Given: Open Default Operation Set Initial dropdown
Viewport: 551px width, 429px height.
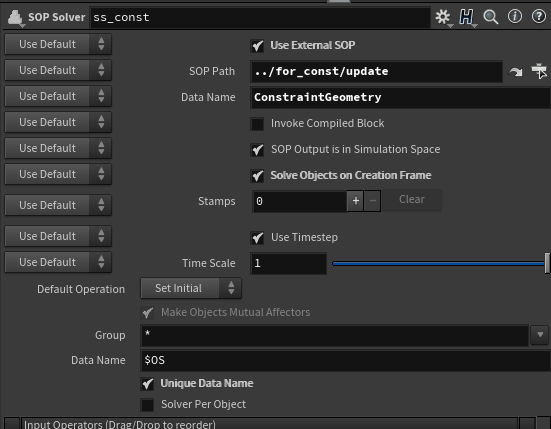Looking at the screenshot, I should tap(191, 288).
